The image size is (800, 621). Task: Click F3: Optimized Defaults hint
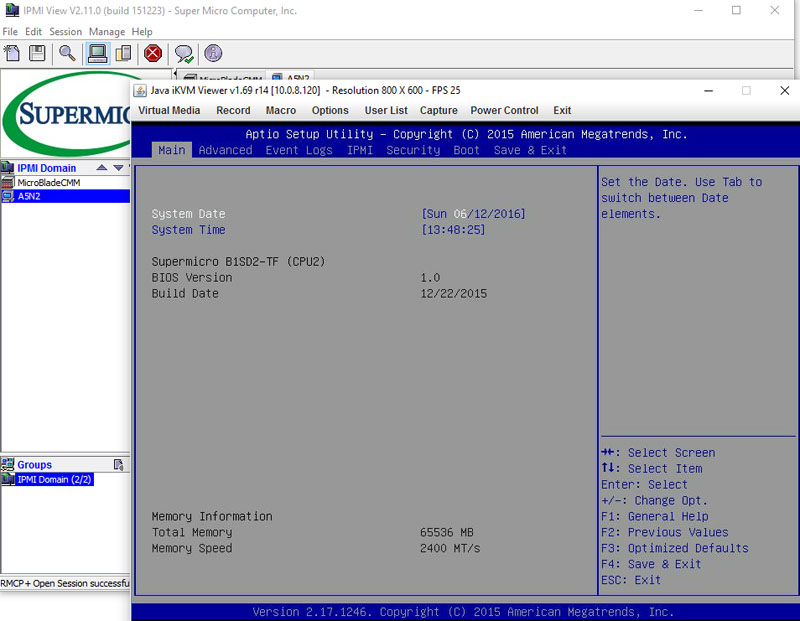tap(674, 548)
